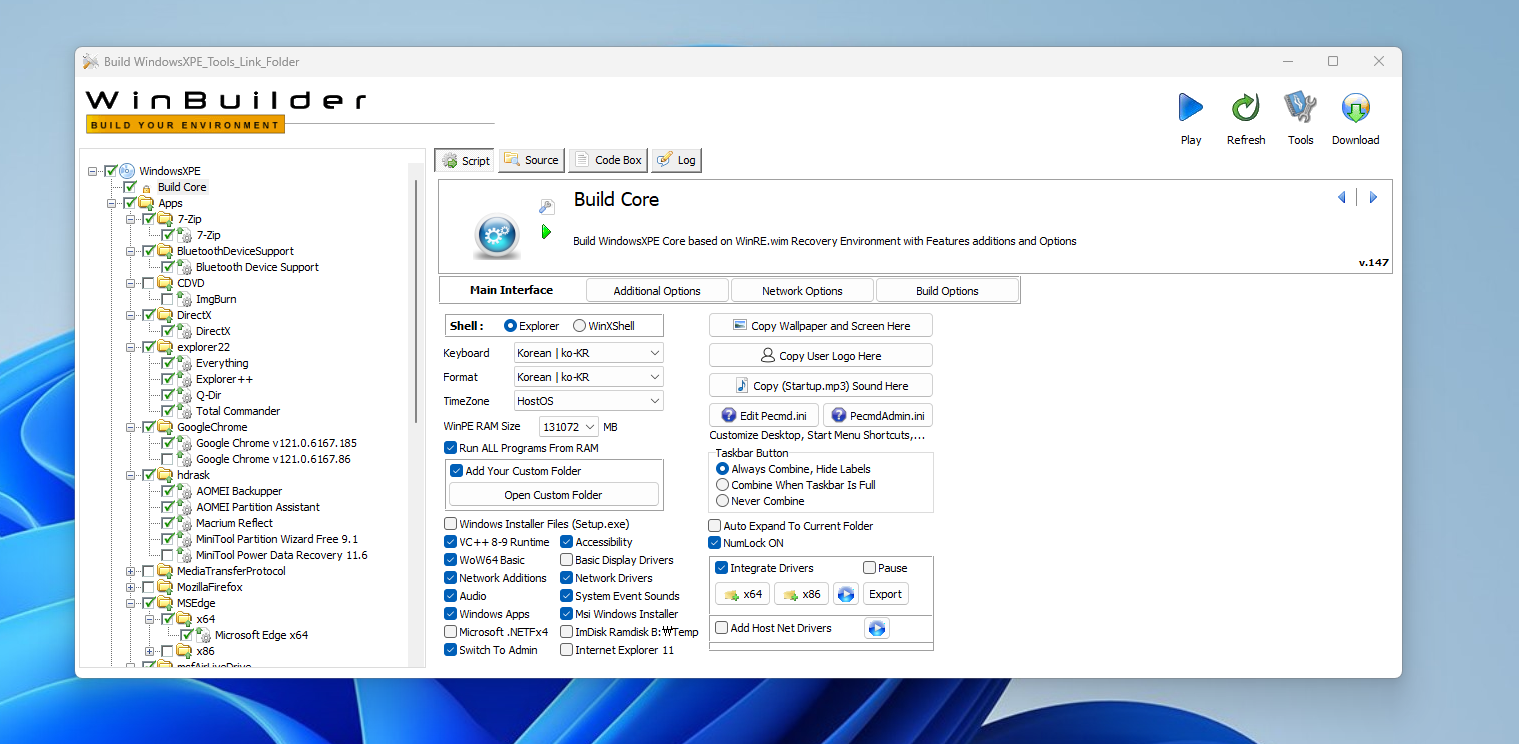Enable Windows Installer Files (Setup.exe) checkbox
Image resolution: width=1519 pixels, height=744 pixels.
pos(450,524)
